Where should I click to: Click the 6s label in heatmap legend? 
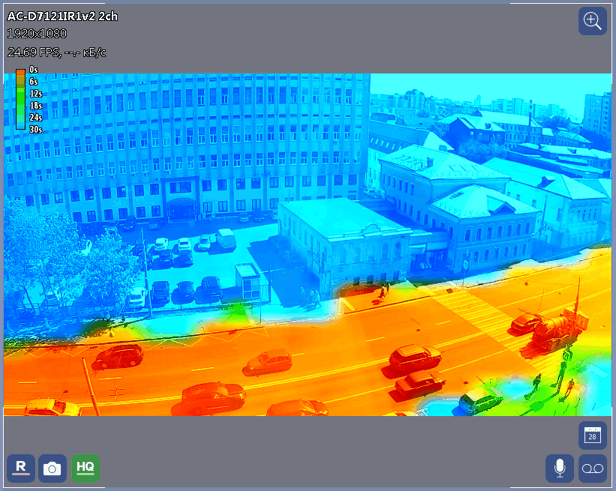[x=35, y=81]
